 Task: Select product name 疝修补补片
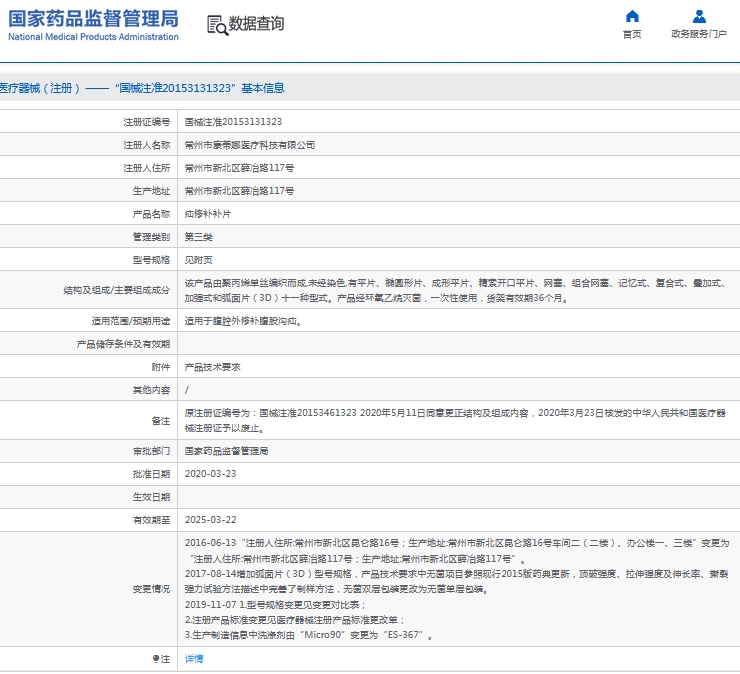(208, 214)
